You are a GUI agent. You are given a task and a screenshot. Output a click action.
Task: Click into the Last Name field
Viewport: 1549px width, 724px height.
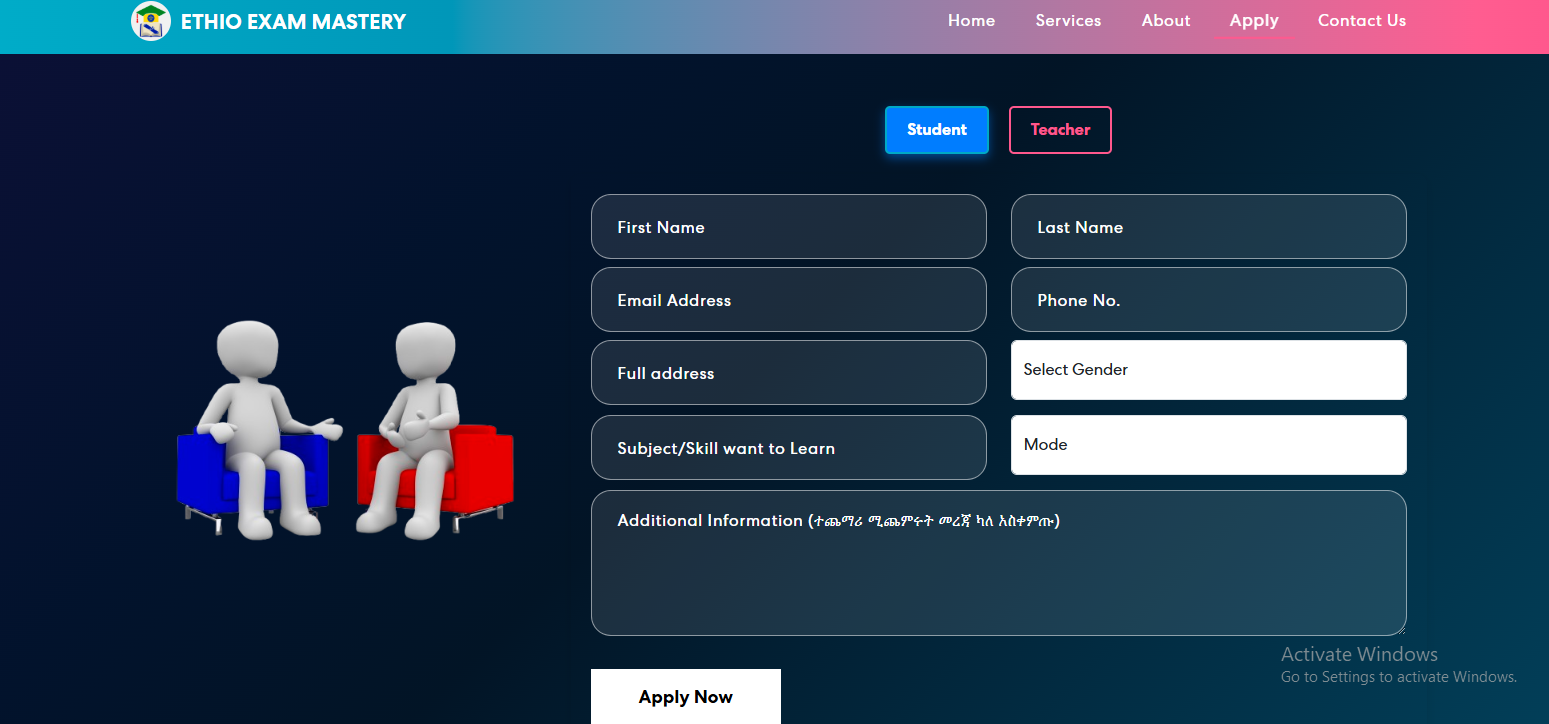1209,227
